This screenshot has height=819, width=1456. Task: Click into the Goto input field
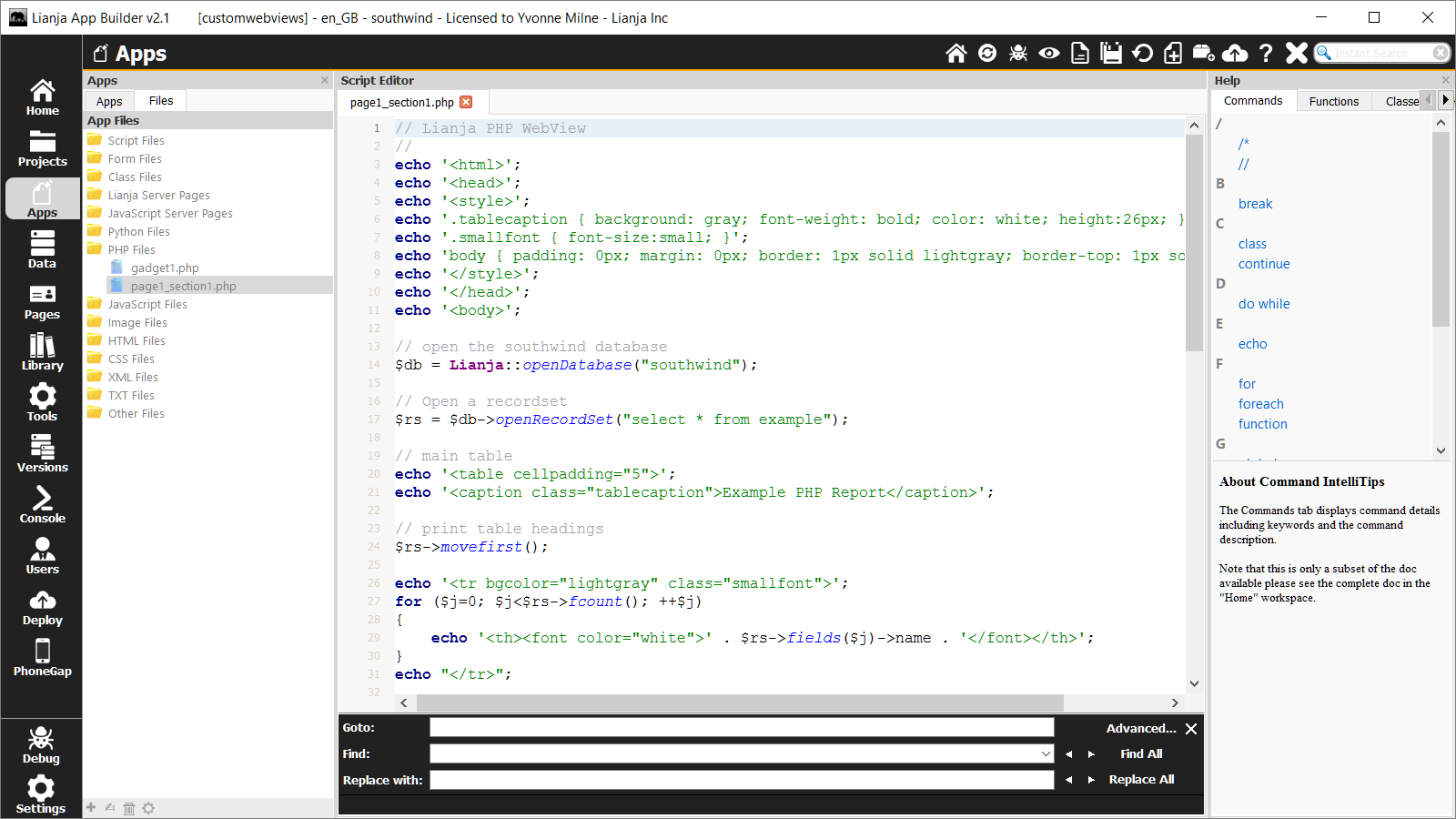click(741, 727)
